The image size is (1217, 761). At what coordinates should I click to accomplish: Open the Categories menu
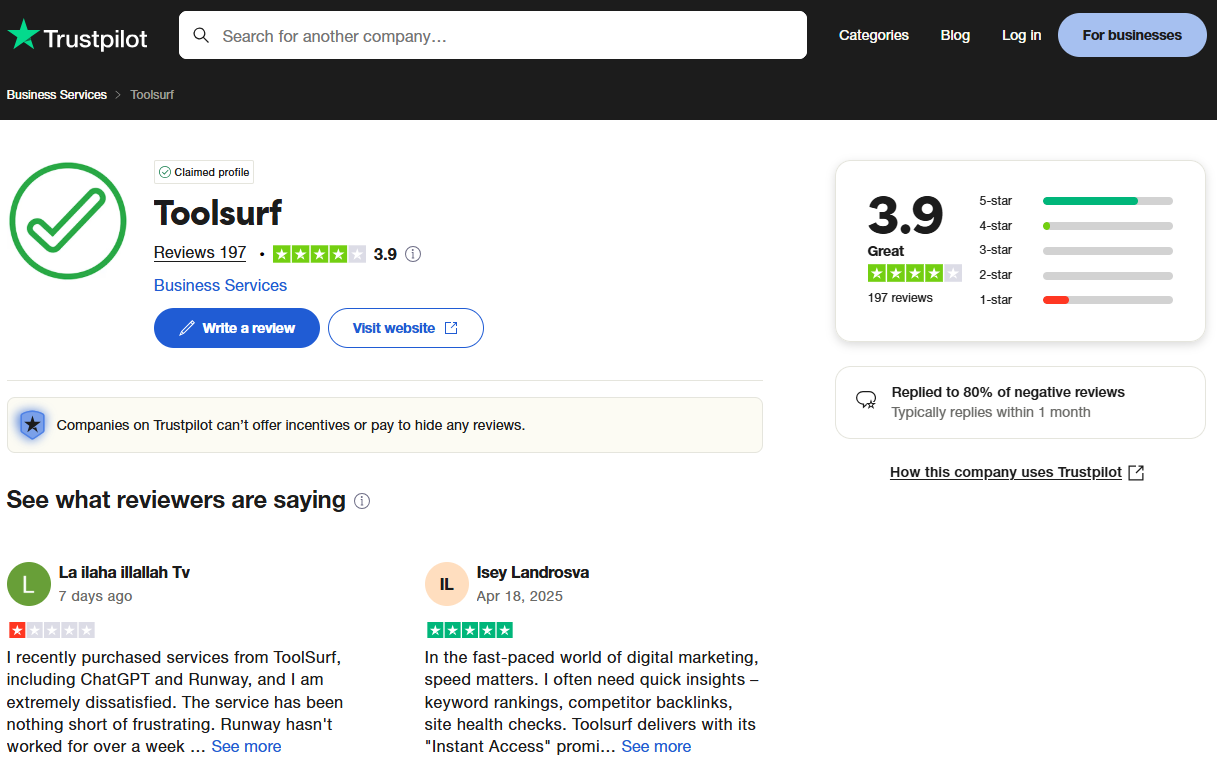click(874, 35)
